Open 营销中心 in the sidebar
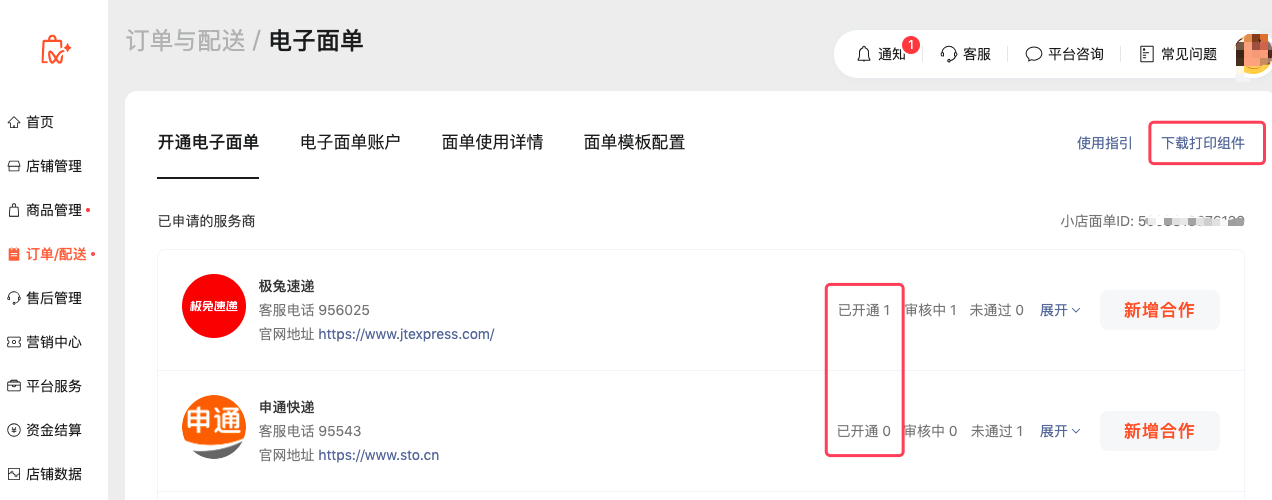Screen dimensions: 1272x500 [54, 342]
